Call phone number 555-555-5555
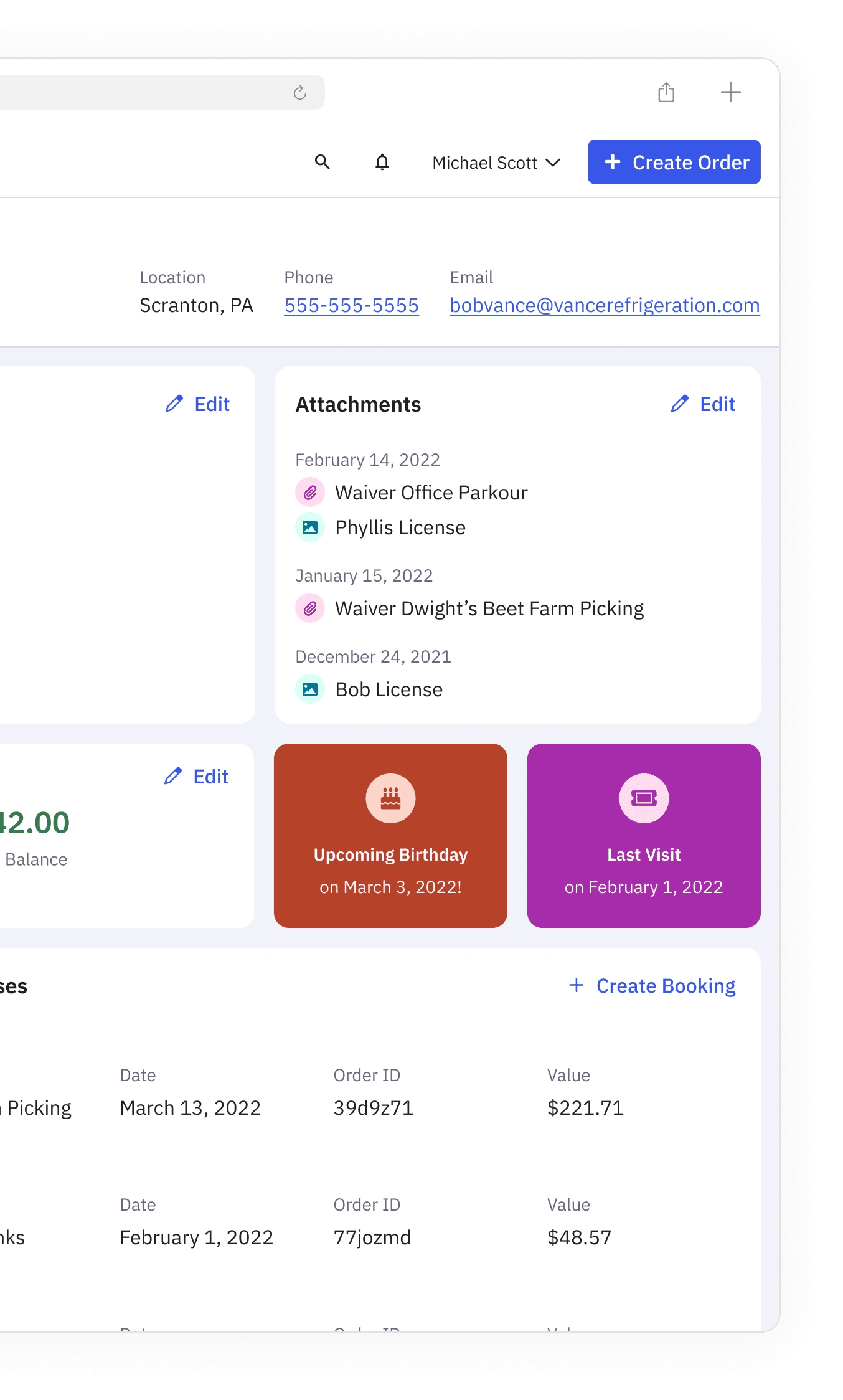843x1400 pixels. pos(351,305)
